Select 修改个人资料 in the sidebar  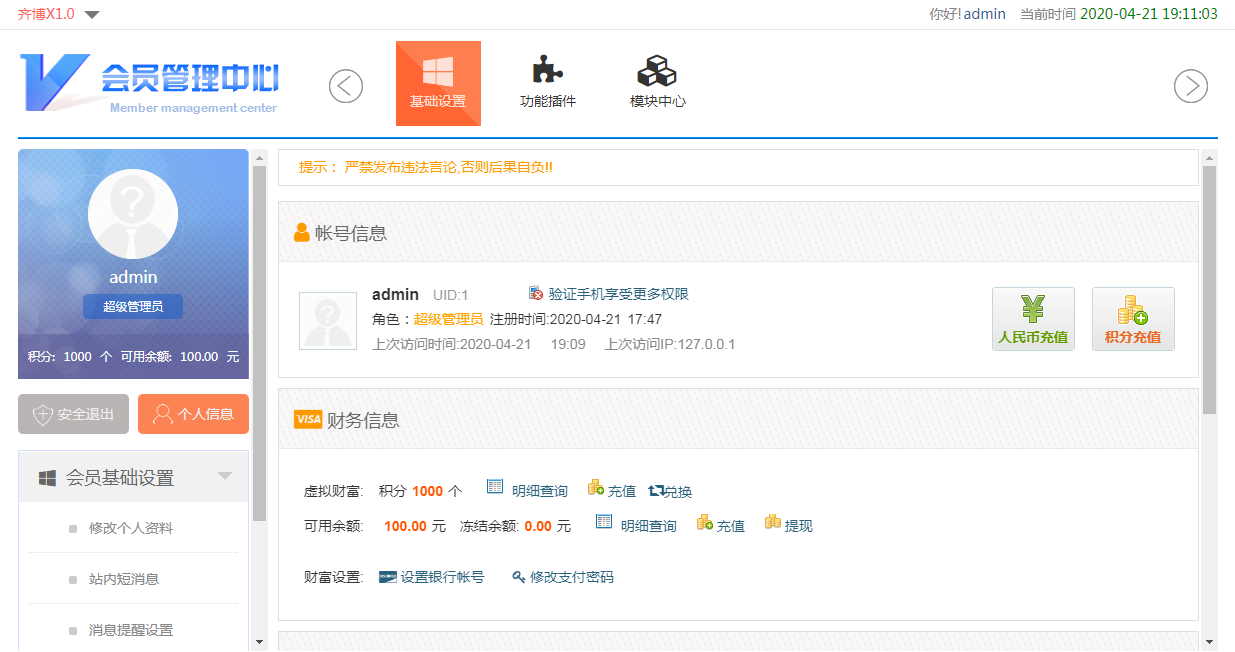click(131, 528)
